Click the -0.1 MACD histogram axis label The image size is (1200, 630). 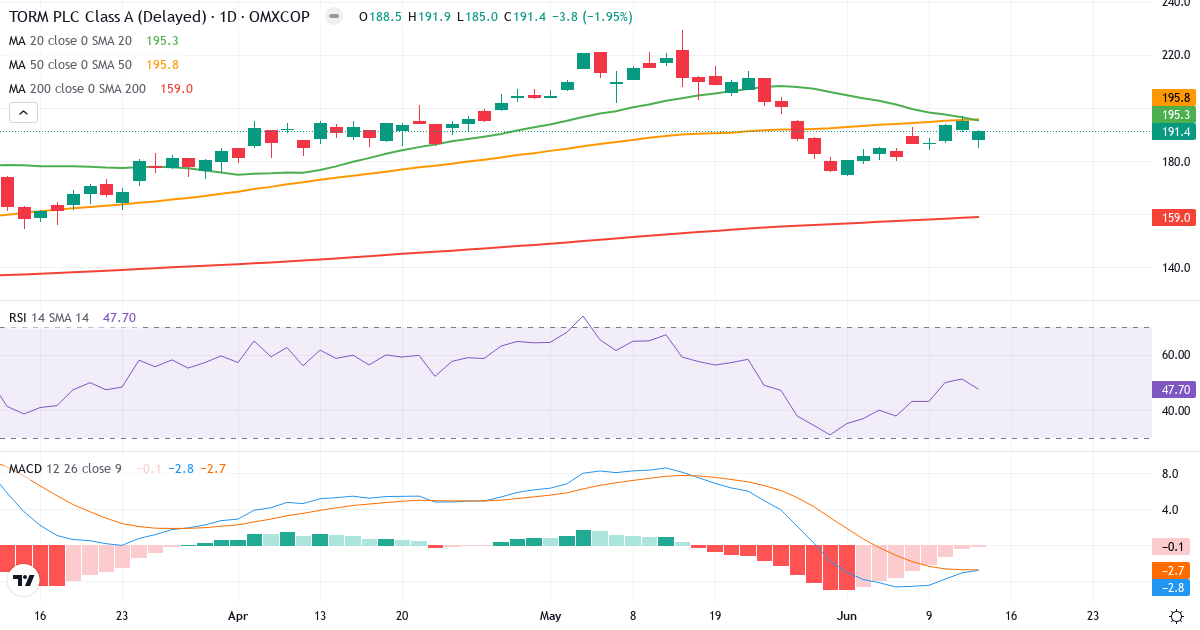[x=1175, y=547]
